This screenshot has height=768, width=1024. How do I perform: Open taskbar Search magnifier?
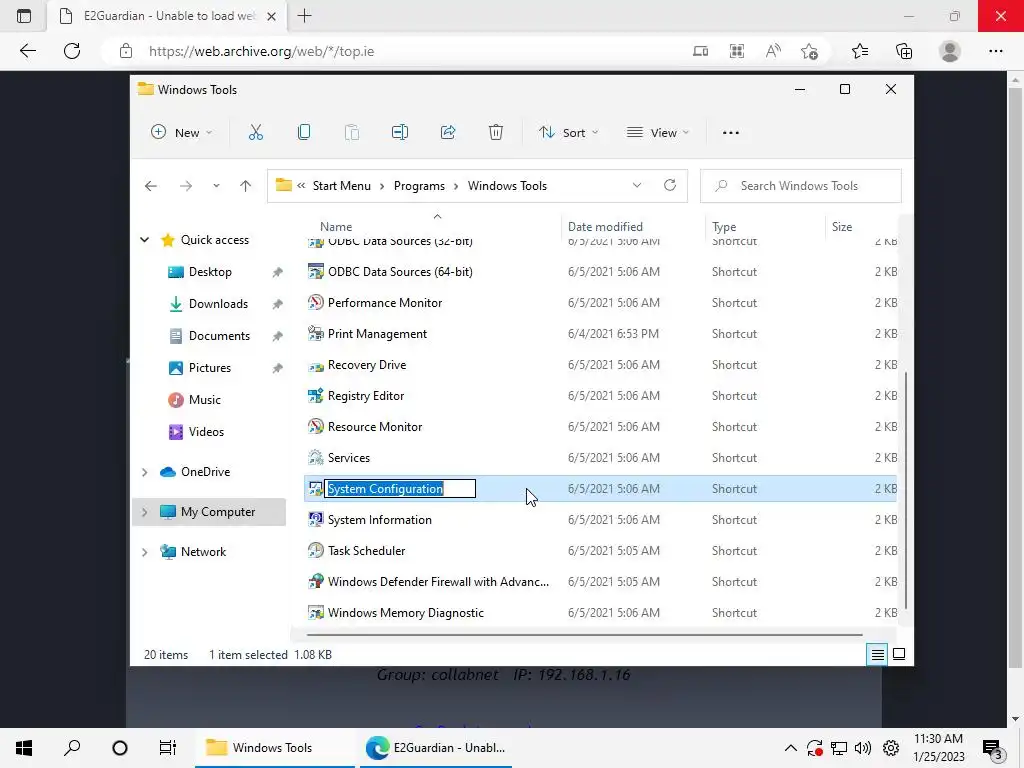[72, 748]
